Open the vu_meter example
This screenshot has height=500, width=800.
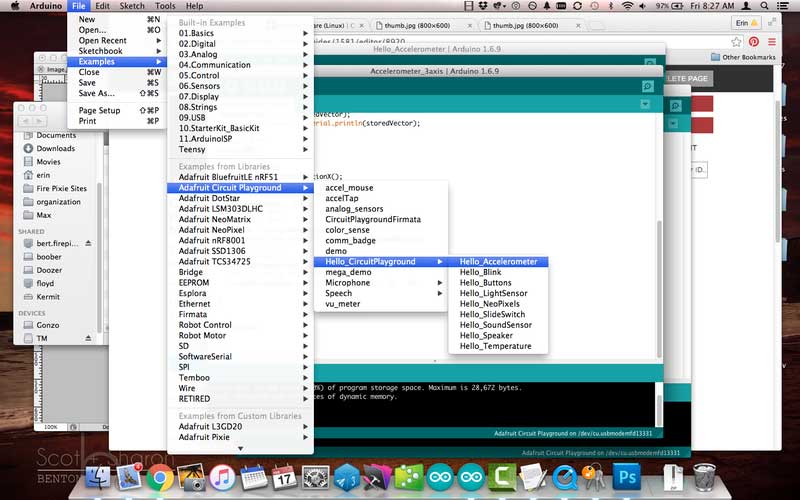pyautogui.click(x=342, y=304)
